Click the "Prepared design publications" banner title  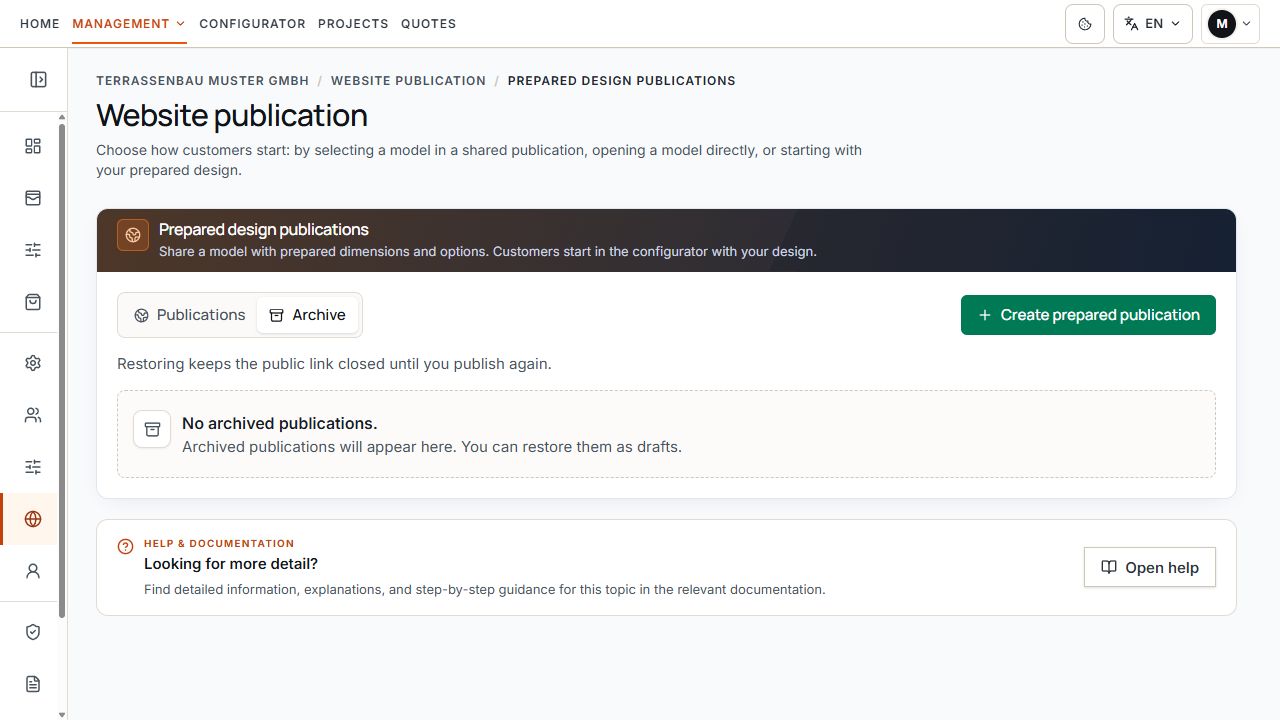[264, 229]
